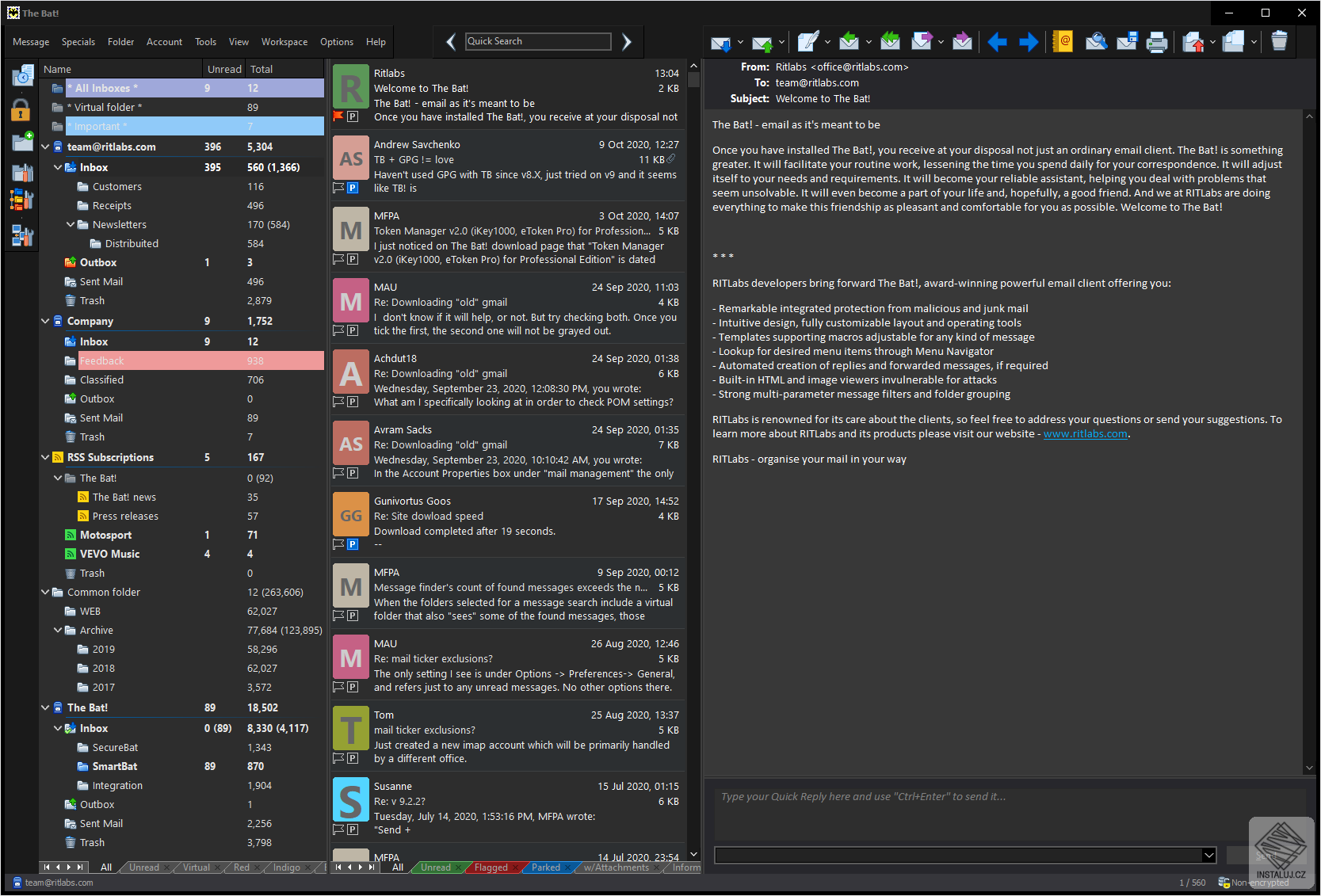Click the Scheduler icon in left sidebar
This screenshot has height=896, width=1321.
point(22,75)
